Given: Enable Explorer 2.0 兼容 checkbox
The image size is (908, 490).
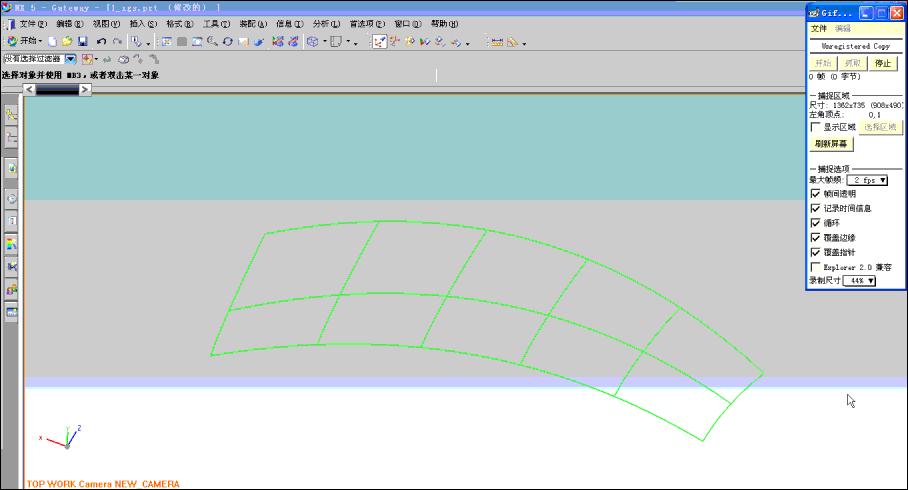Looking at the screenshot, I should point(815,266).
